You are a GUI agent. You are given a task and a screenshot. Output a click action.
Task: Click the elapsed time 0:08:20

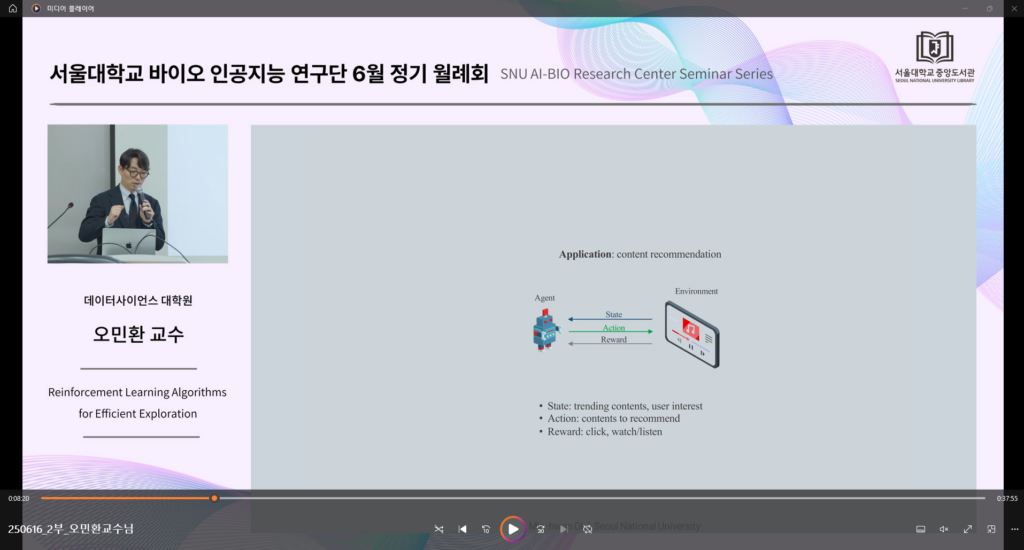[x=19, y=498]
